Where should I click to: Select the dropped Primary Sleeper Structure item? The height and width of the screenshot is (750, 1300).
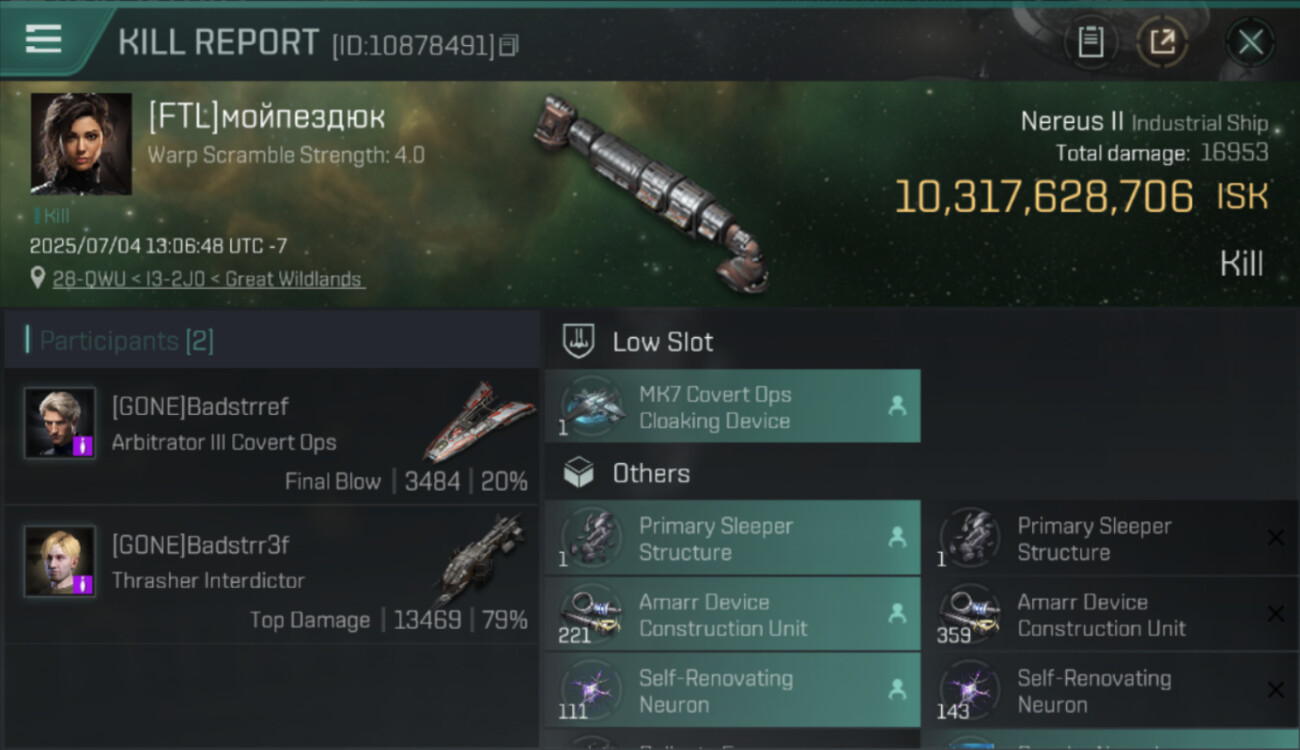click(x=732, y=539)
